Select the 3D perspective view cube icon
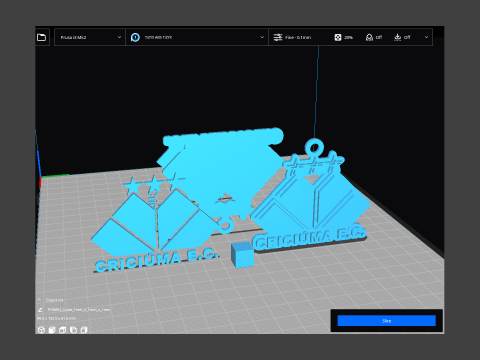 pyautogui.click(x=41, y=330)
